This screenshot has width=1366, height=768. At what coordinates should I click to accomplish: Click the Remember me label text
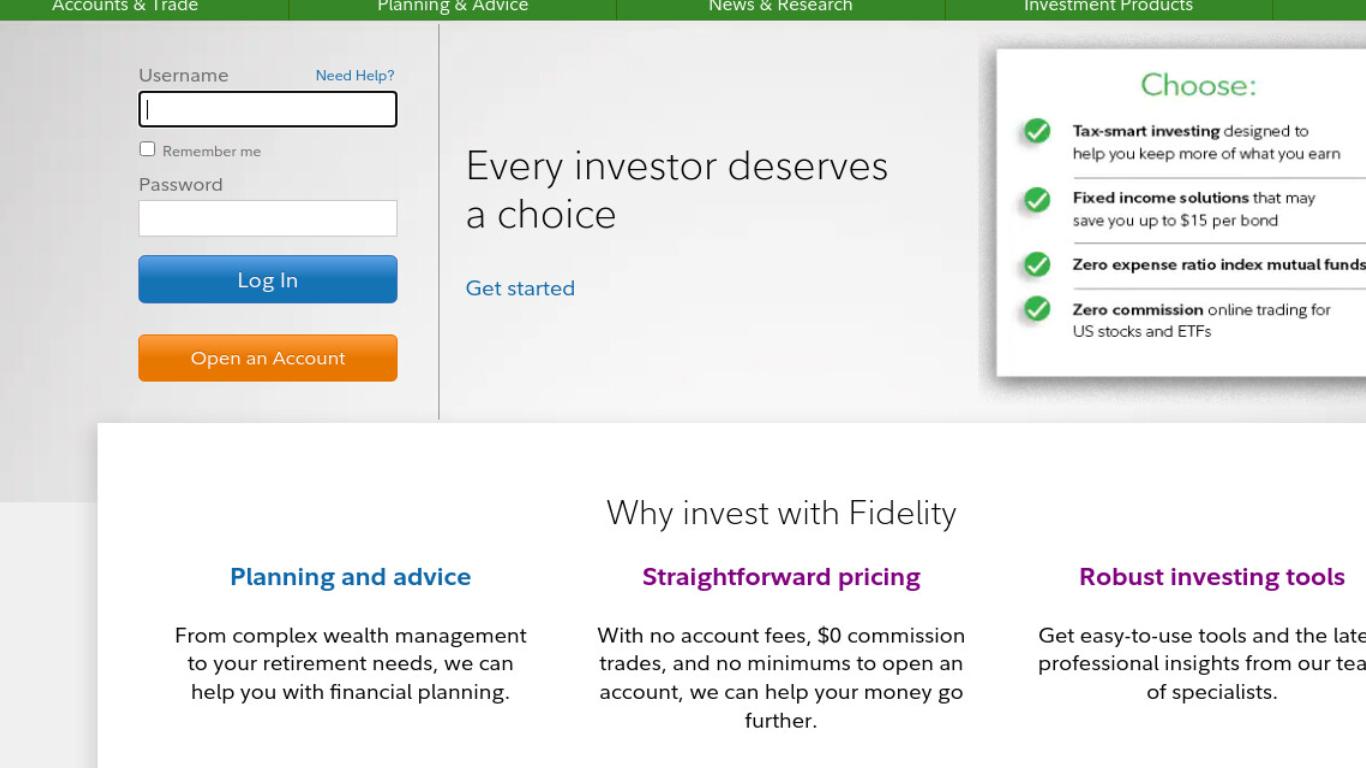tap(211, 151)
